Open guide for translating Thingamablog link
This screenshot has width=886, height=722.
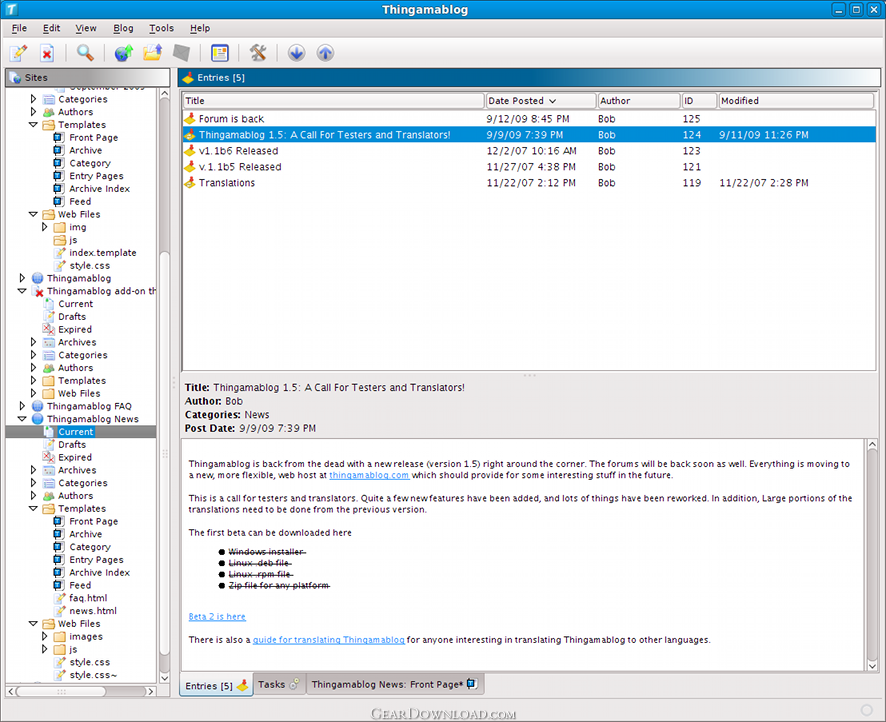tap(328, 640)
